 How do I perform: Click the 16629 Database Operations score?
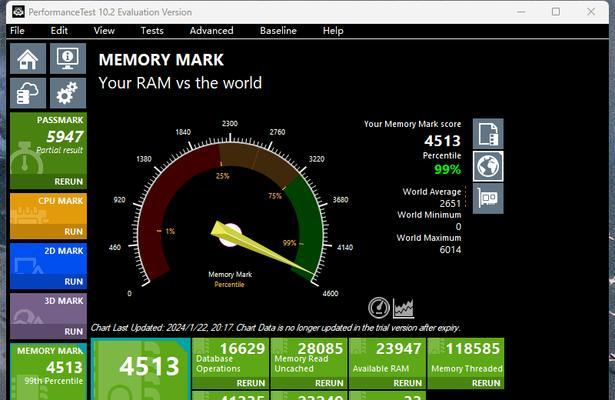(x=242, y=348)
